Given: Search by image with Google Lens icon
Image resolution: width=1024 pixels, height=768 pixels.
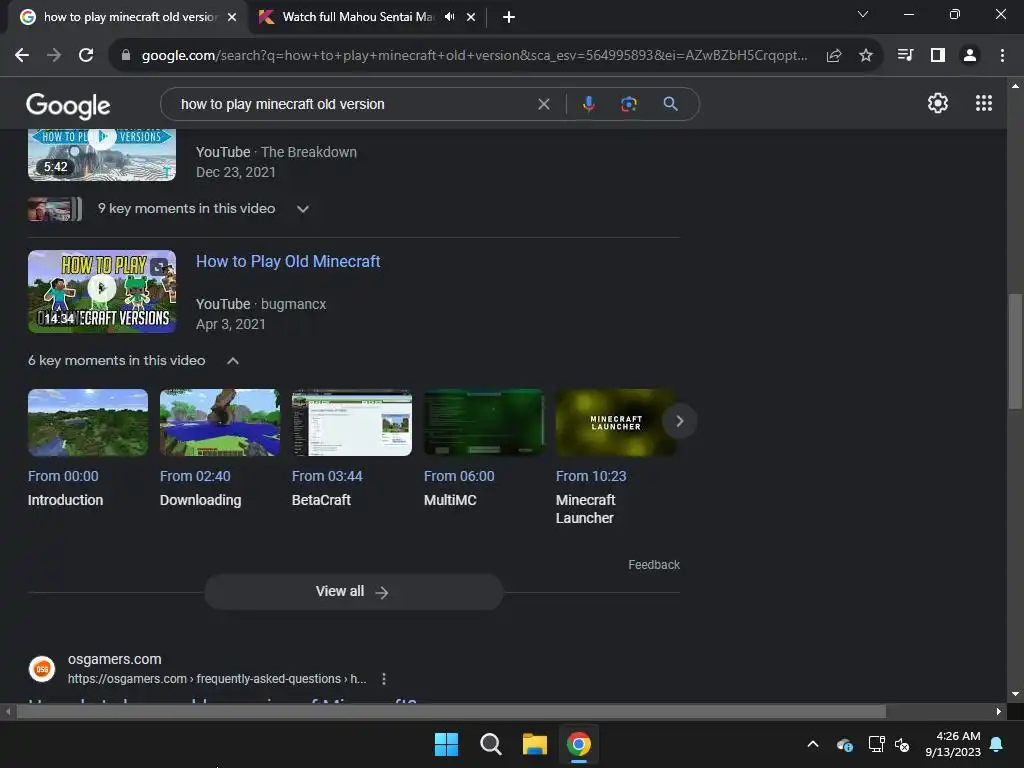Looking at the screenshot, I should [x=629, y=104].
